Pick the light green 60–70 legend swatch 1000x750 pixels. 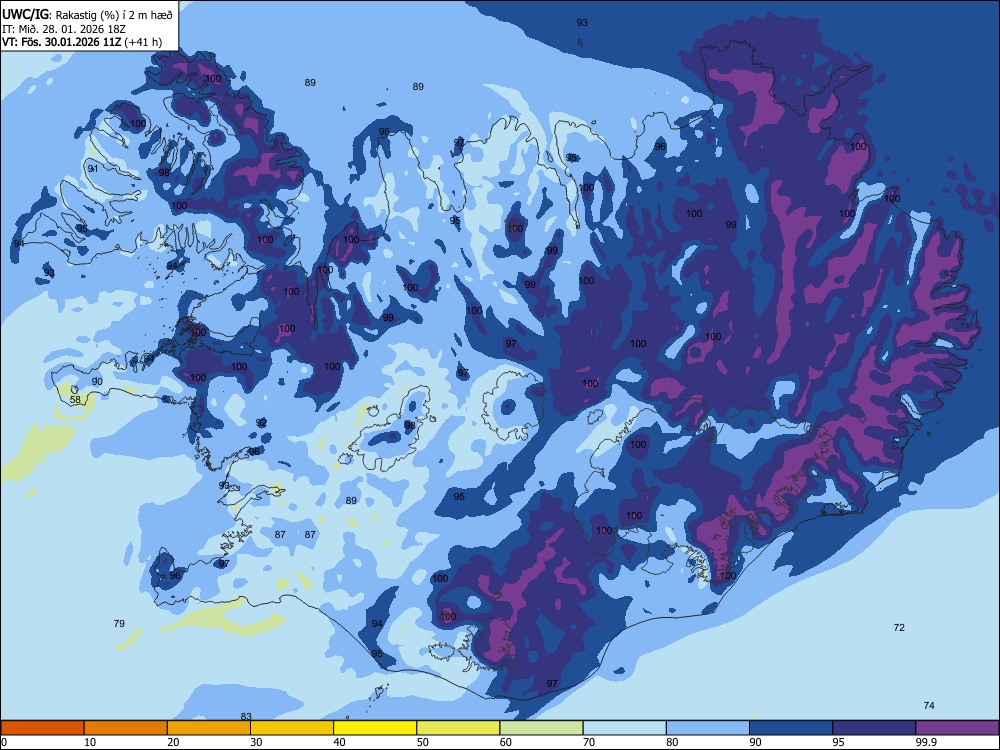[541, 728]
